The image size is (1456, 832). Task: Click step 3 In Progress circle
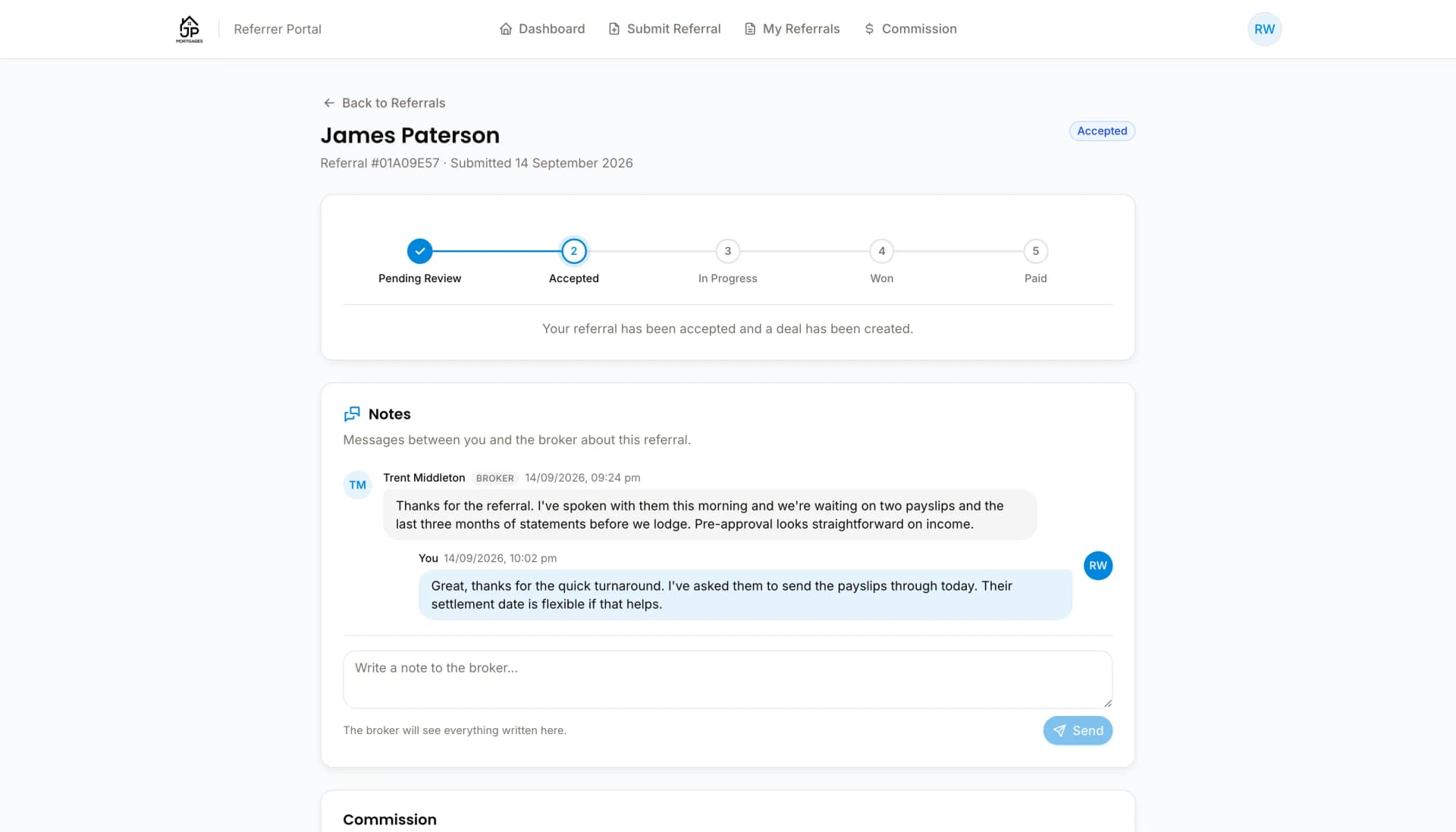click(x=727, y=251)
